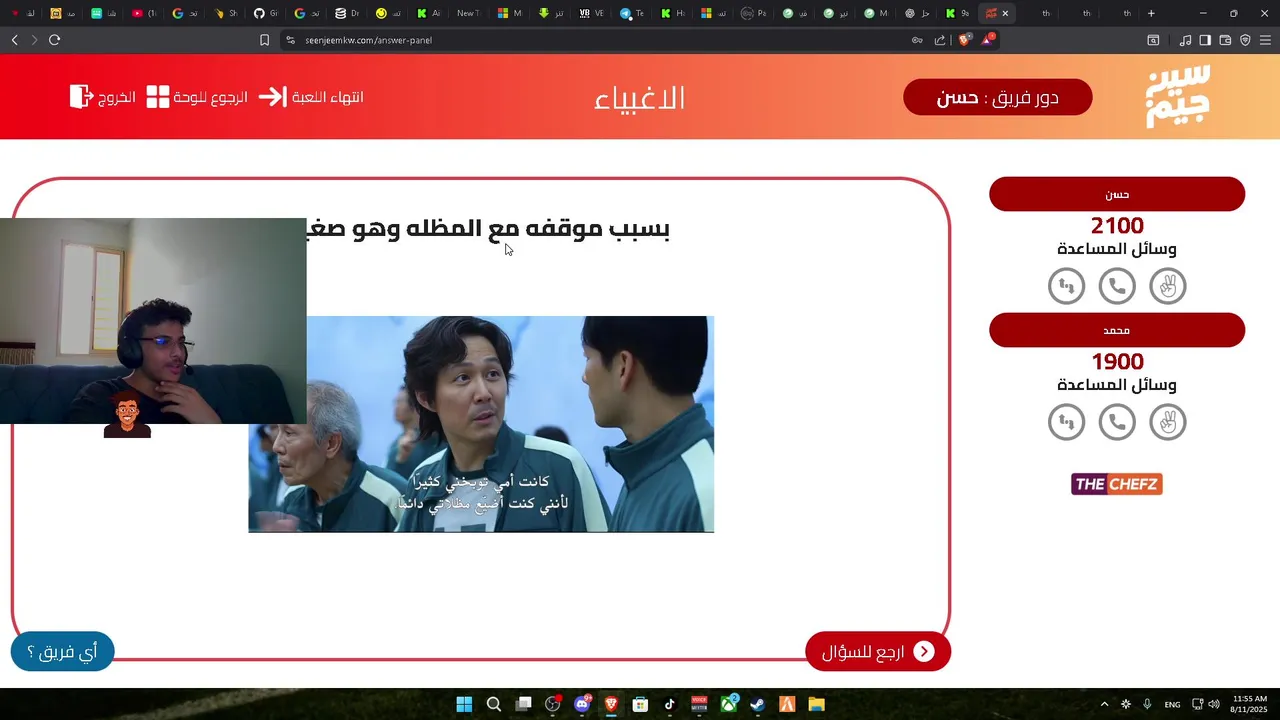Open Xbox app from the taskbar
Viewport: 1280px width, 720px height.
pos(729,704)
